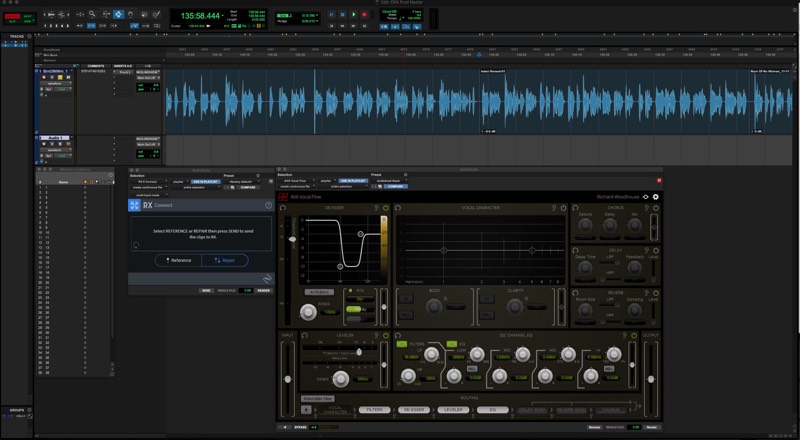The height and width of the screenshot is (440, 800).
Task: Select FILTERS in the routing chain
Action: (374, 409)
